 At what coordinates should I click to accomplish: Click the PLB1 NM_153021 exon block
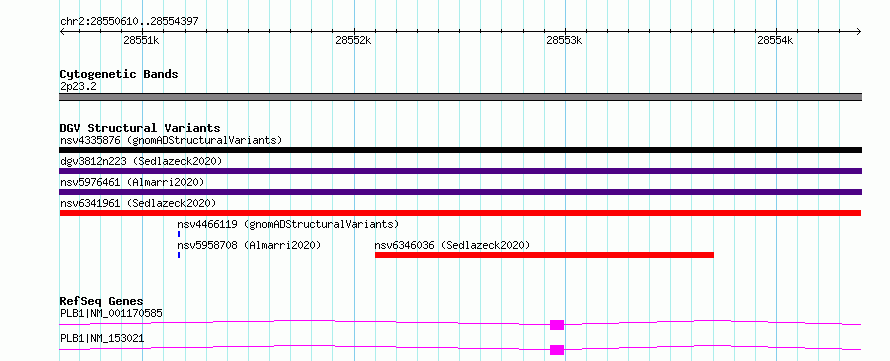pyautogui.click(x=557, y=350)
